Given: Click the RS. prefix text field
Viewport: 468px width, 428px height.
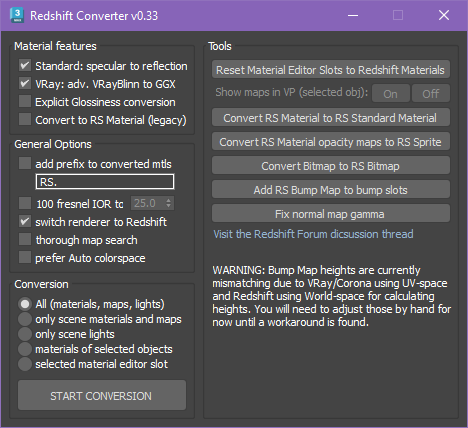Looking at the screenshot, I should (105, 182).
